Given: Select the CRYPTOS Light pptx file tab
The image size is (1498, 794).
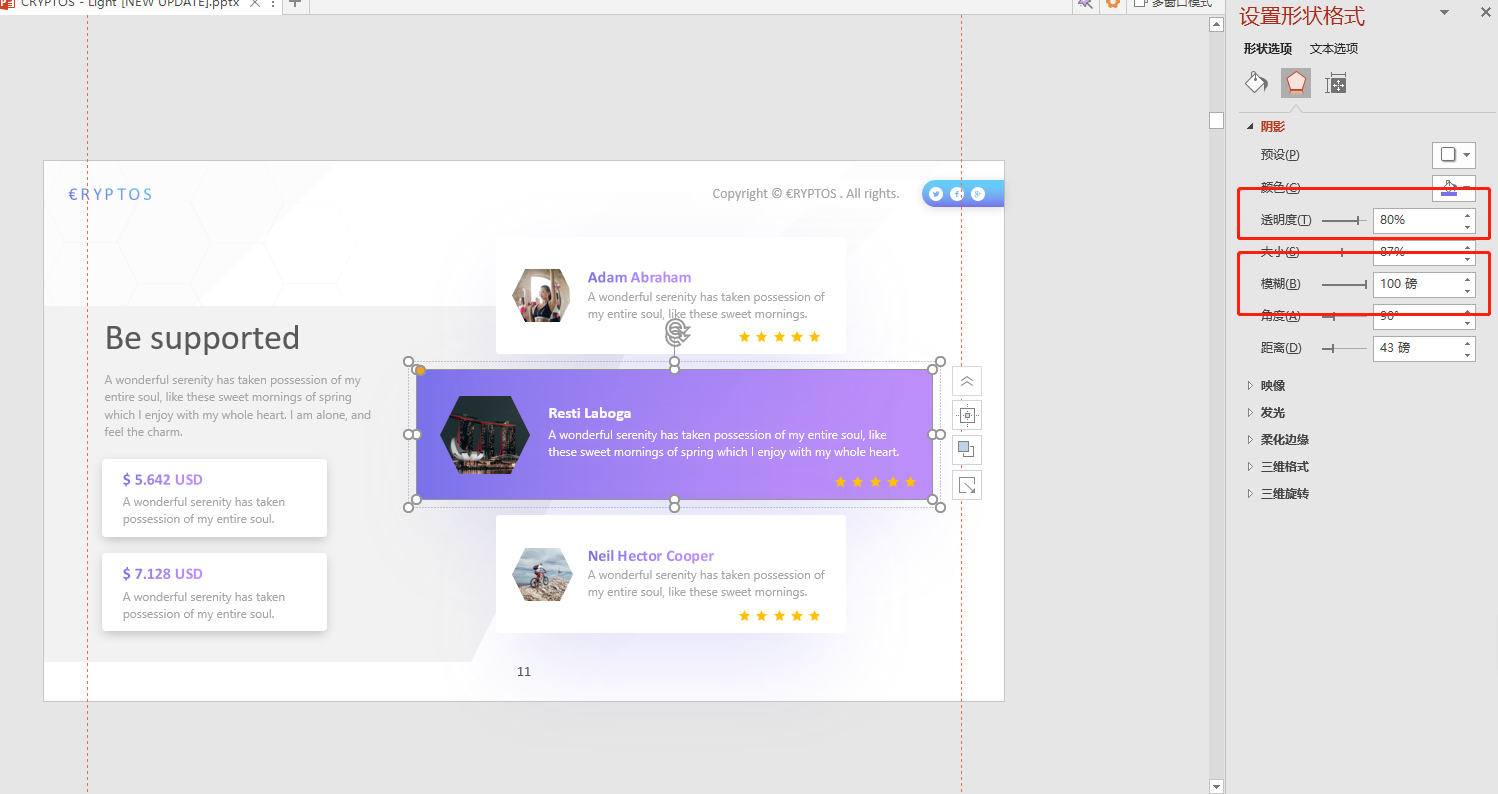Looking at the screenshot, I should point(130,4).
